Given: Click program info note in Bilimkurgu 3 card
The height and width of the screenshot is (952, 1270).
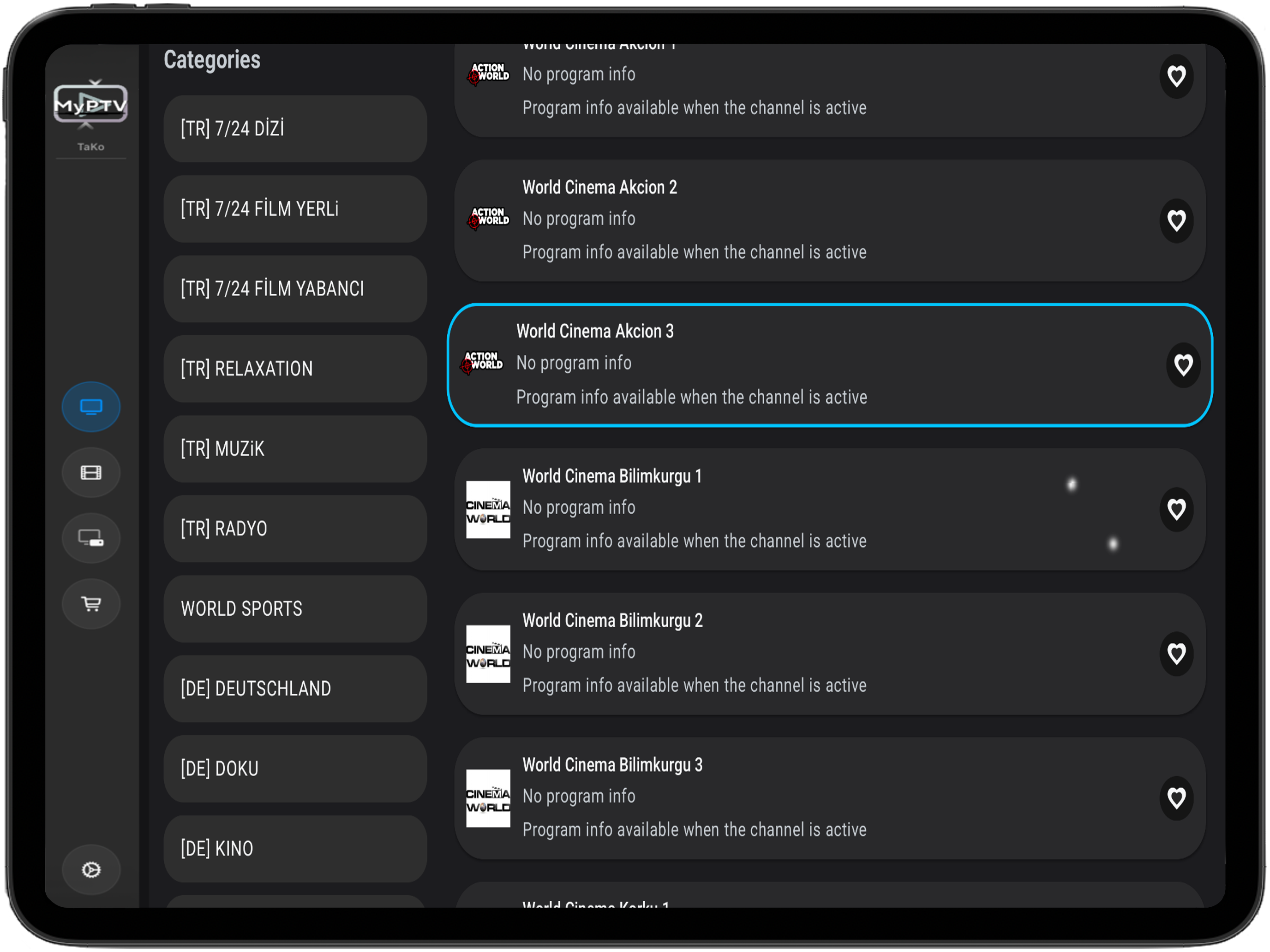Looking at the screenshot, I should (694, 830).
